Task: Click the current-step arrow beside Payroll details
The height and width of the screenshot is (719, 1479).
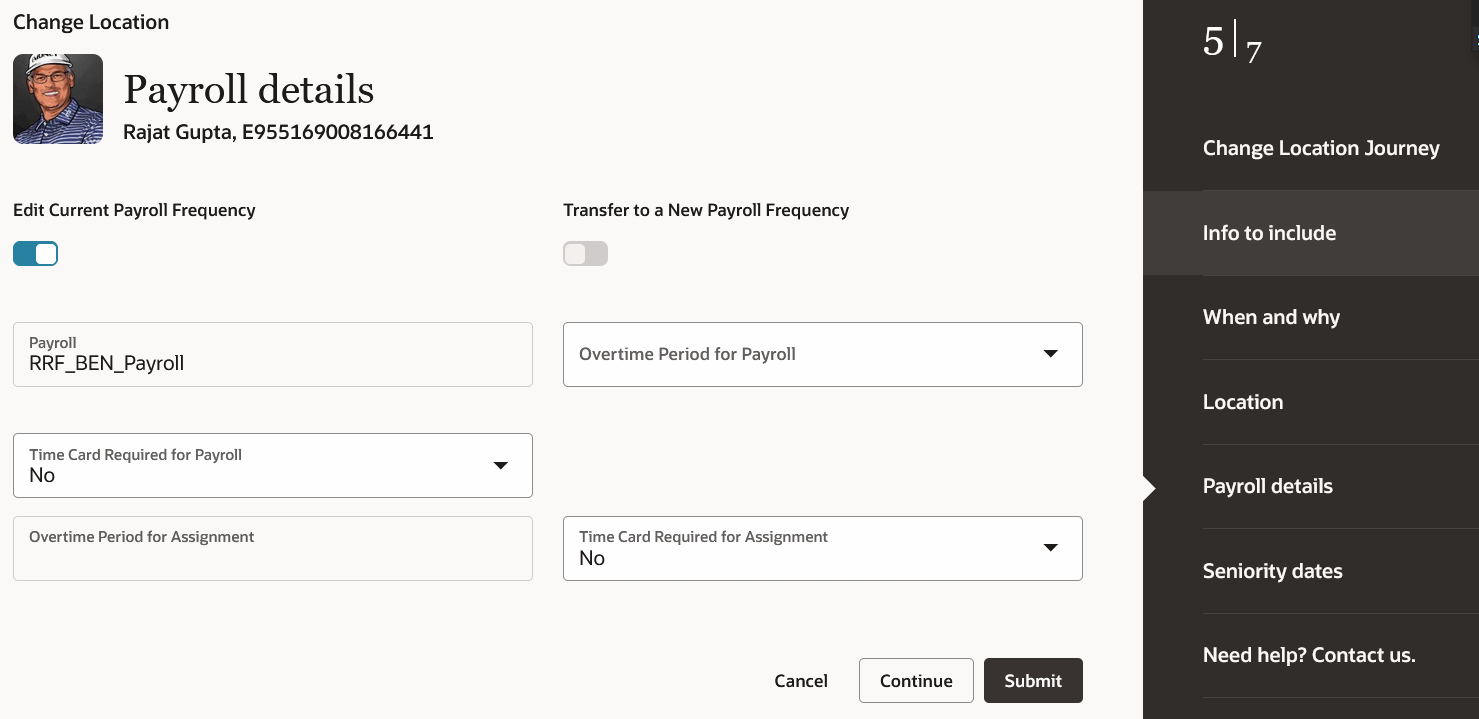Action: 1149,488
